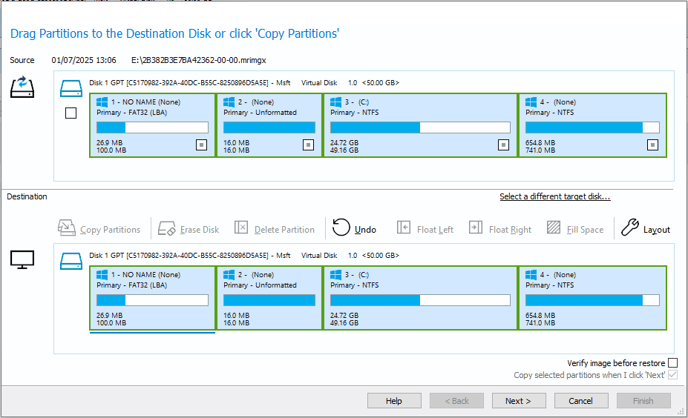This screenshot has height=418, width=688.
Task: Click the Layout wrench icon
Action: [x=629, y=229]
